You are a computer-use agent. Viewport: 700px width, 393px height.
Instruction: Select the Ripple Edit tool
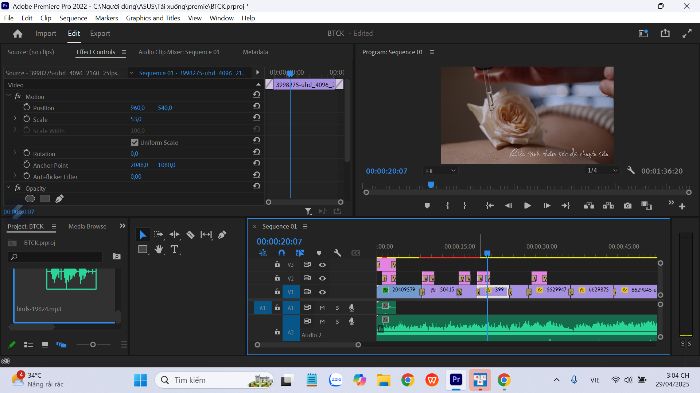click(x=174, y=234)
